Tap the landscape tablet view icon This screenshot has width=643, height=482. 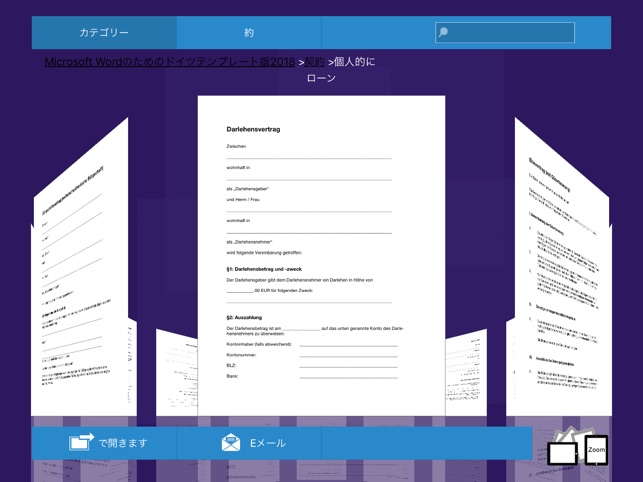(x=562, y=454)
